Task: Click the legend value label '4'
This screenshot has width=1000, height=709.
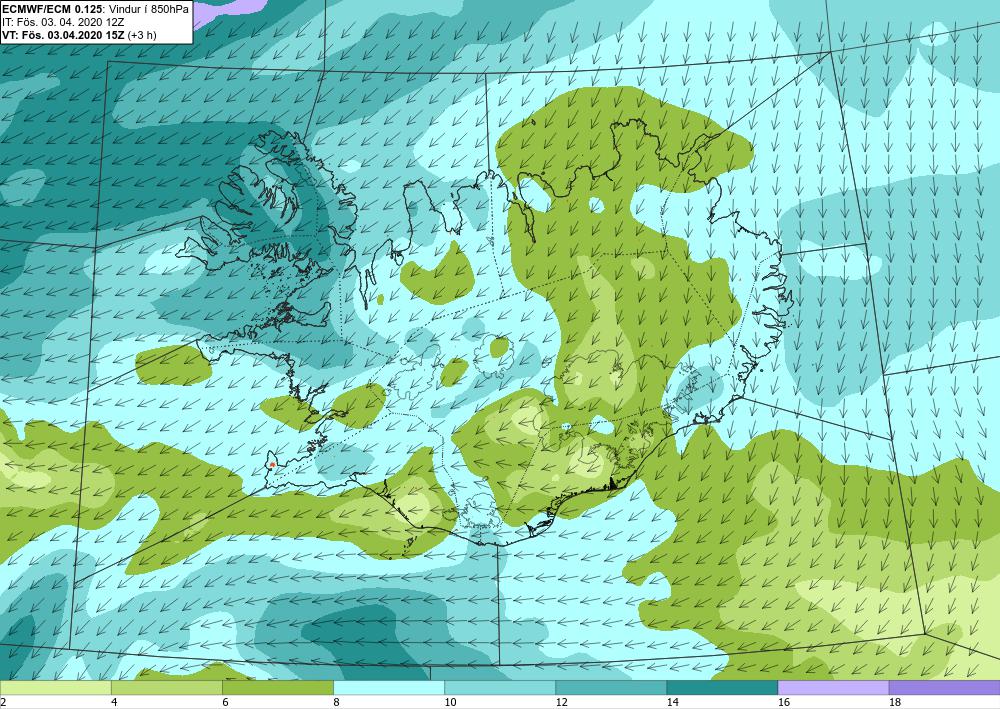Action: 114,702
